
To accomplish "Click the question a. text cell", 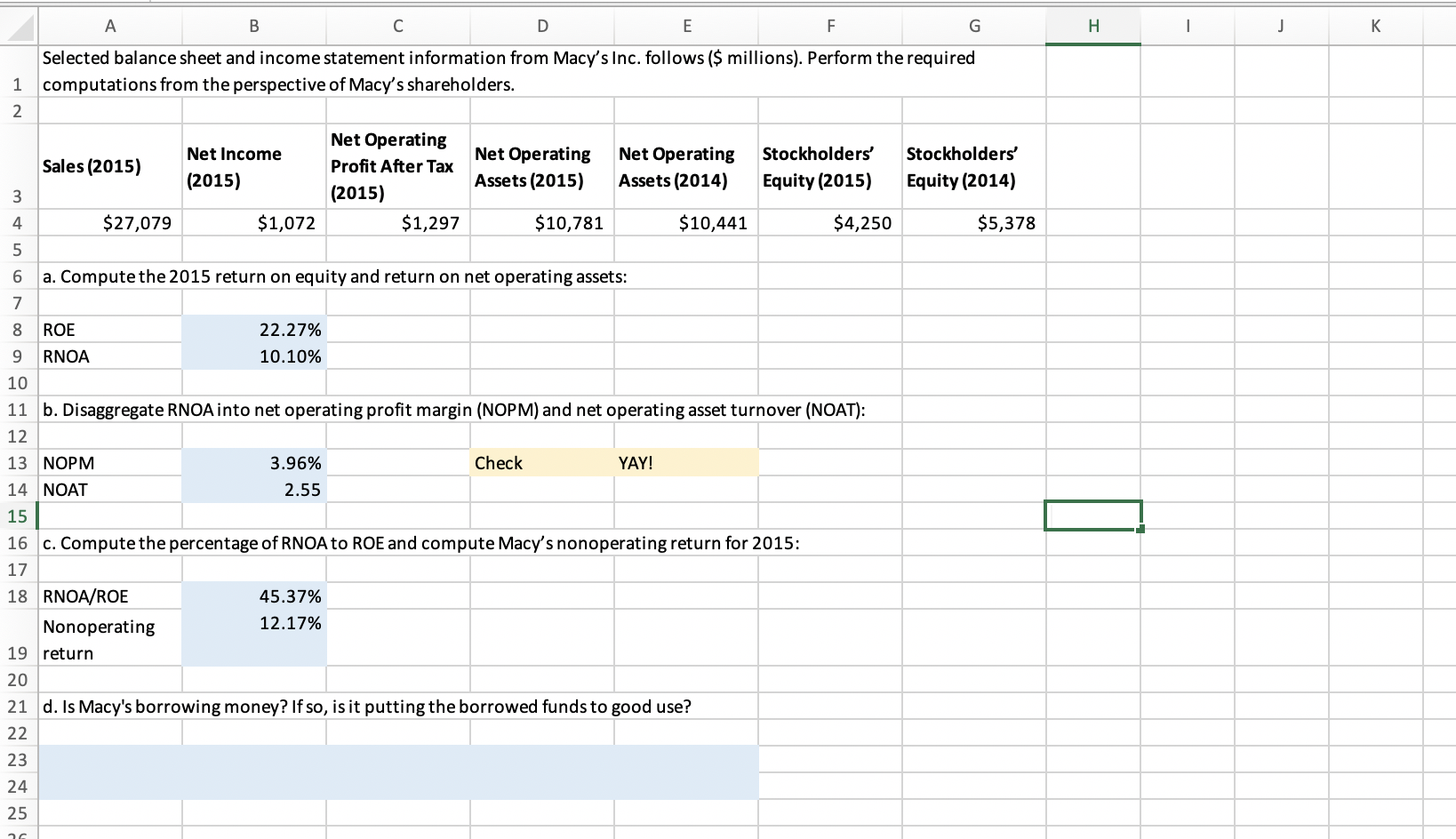I will 335,276.
